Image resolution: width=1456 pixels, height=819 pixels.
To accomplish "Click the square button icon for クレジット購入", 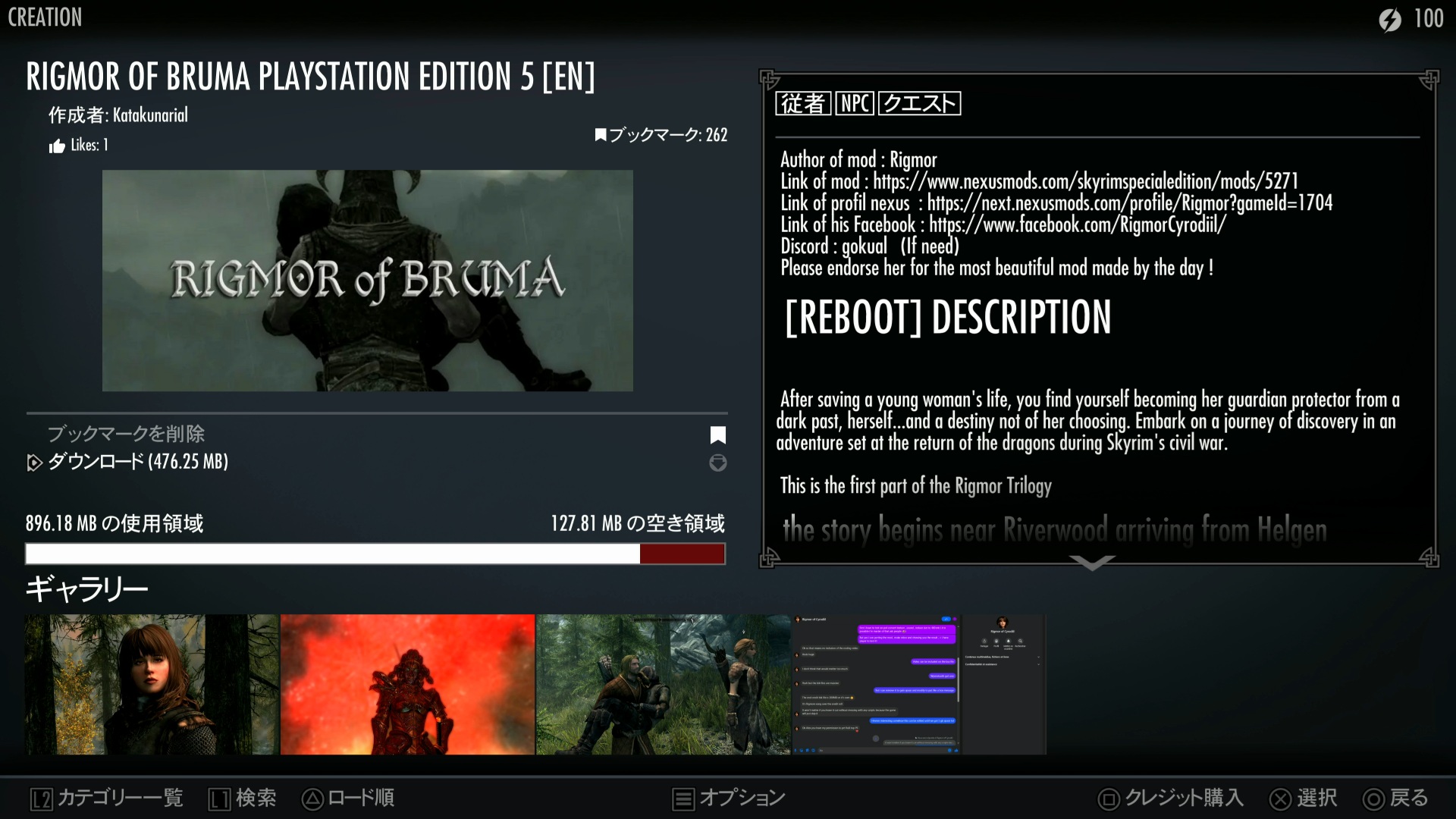I will (x=1109, y=799).
